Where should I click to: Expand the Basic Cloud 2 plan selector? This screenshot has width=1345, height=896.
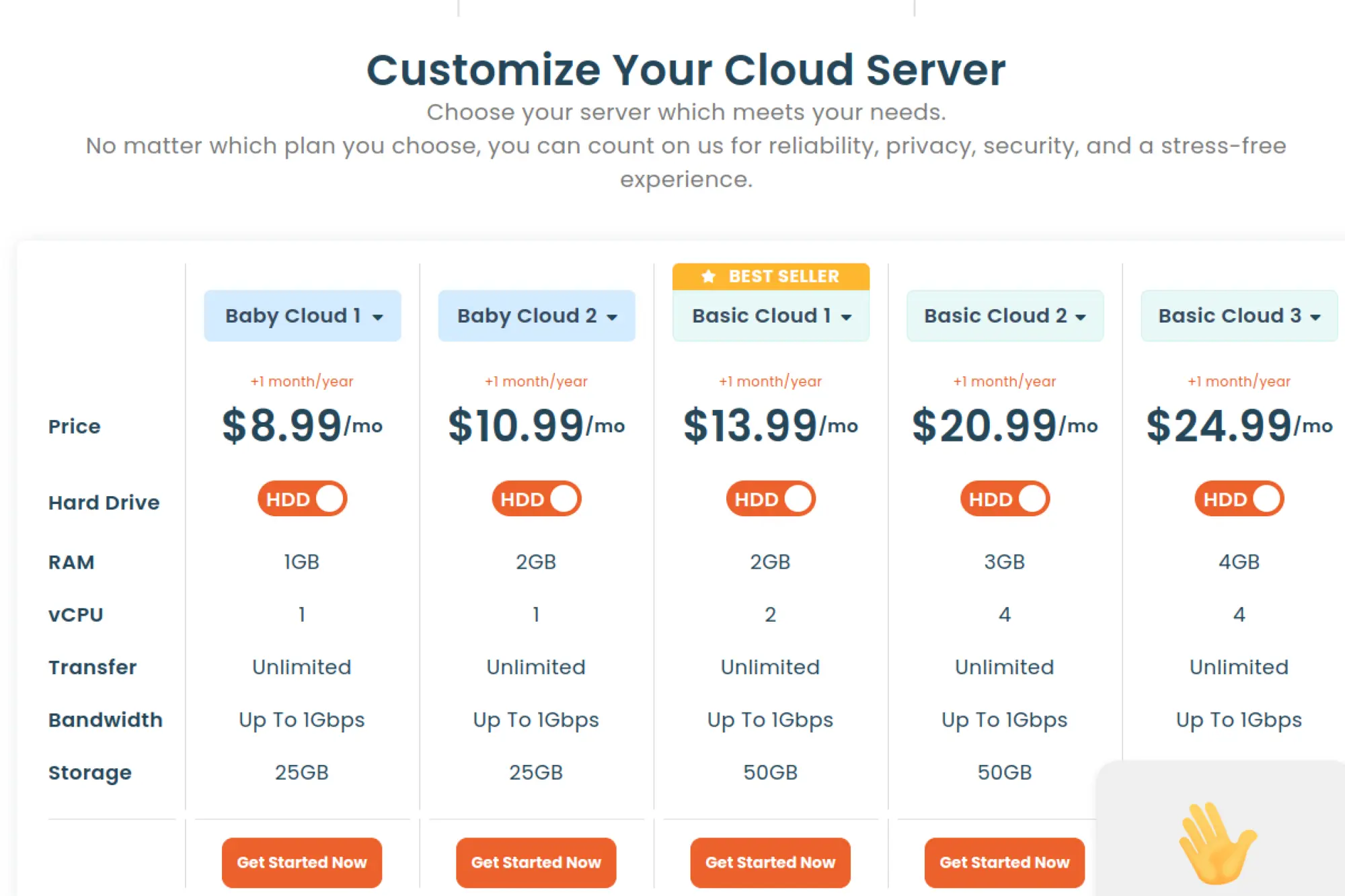(1005, 316)
